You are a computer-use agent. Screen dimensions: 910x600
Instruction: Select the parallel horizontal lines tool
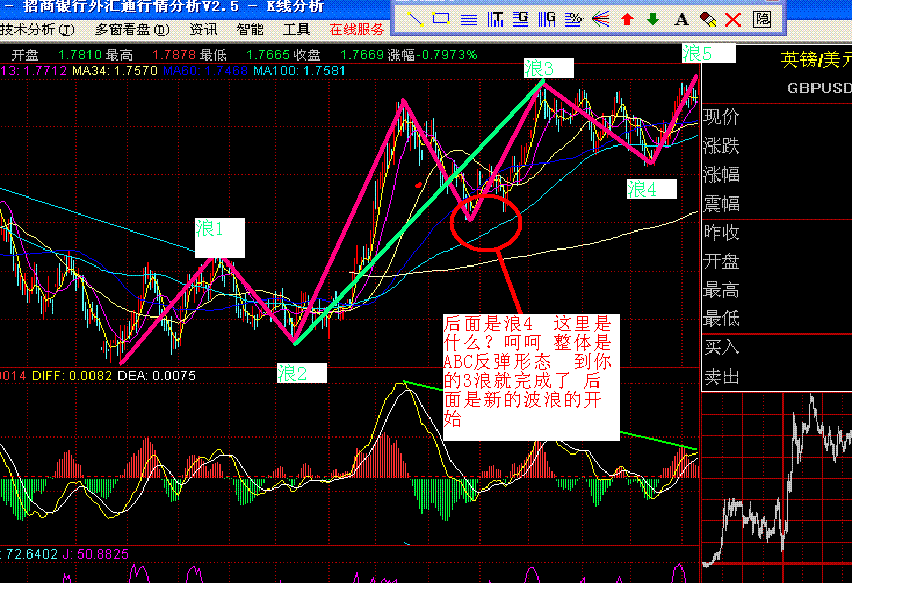pyautogui.click(x=468, y=20)
